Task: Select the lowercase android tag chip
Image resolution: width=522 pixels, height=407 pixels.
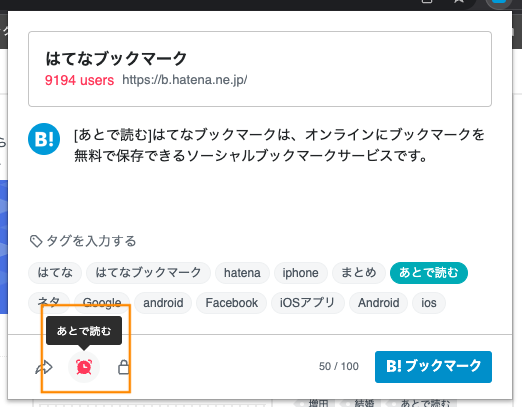Action: [163, 303]
